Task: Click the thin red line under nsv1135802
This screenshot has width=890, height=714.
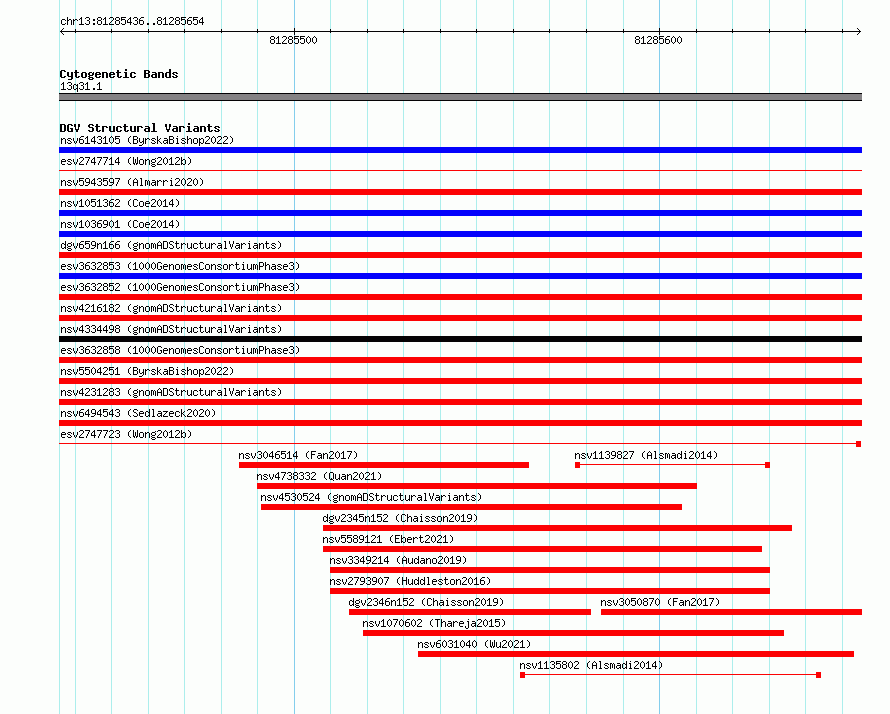Action: coord(670,675)
